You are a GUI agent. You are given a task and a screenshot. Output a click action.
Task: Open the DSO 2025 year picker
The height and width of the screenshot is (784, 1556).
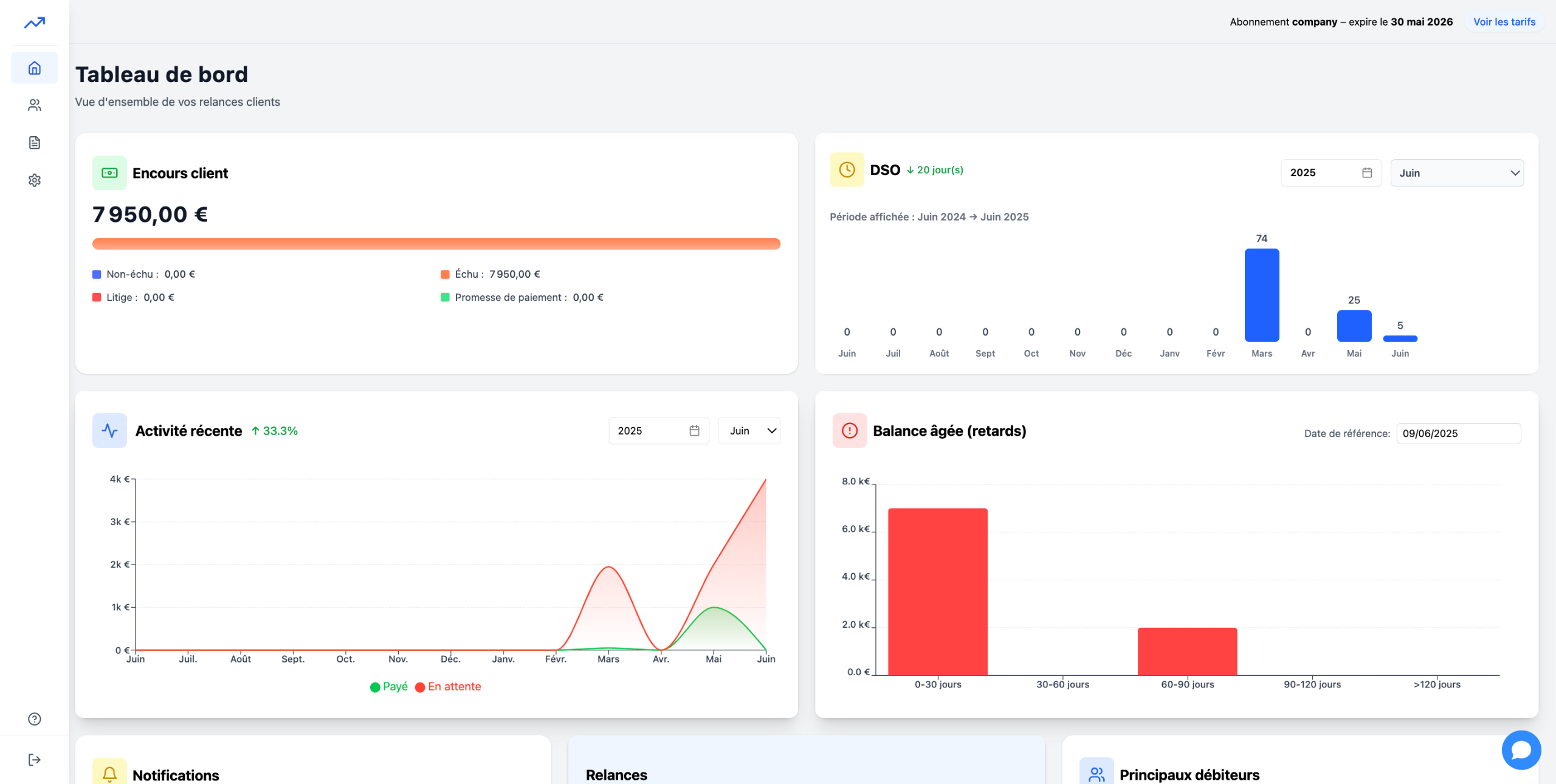pyautogui.click(x=1331, y=173)
